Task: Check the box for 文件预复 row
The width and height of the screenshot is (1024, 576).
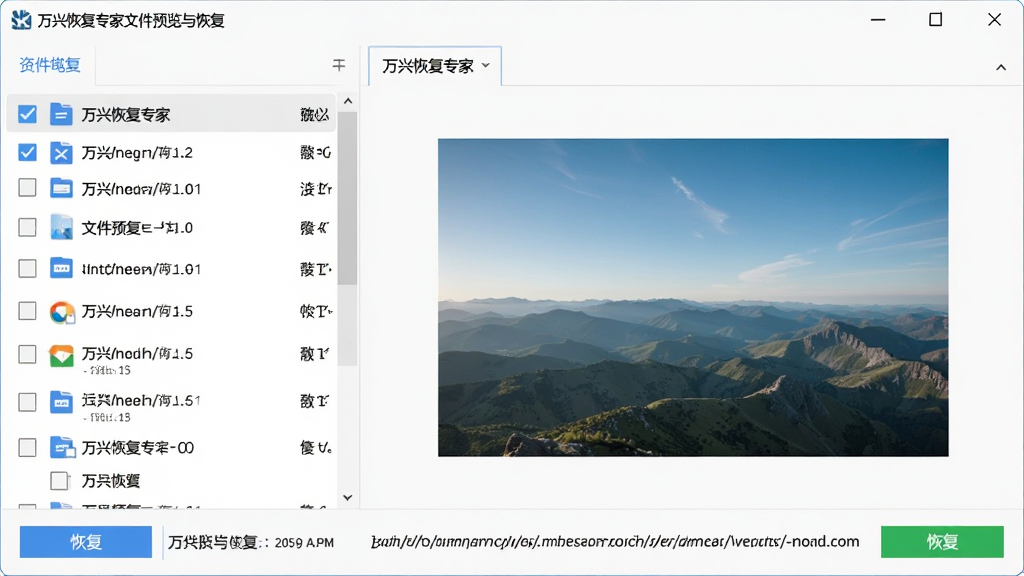Action: (27, 227)
